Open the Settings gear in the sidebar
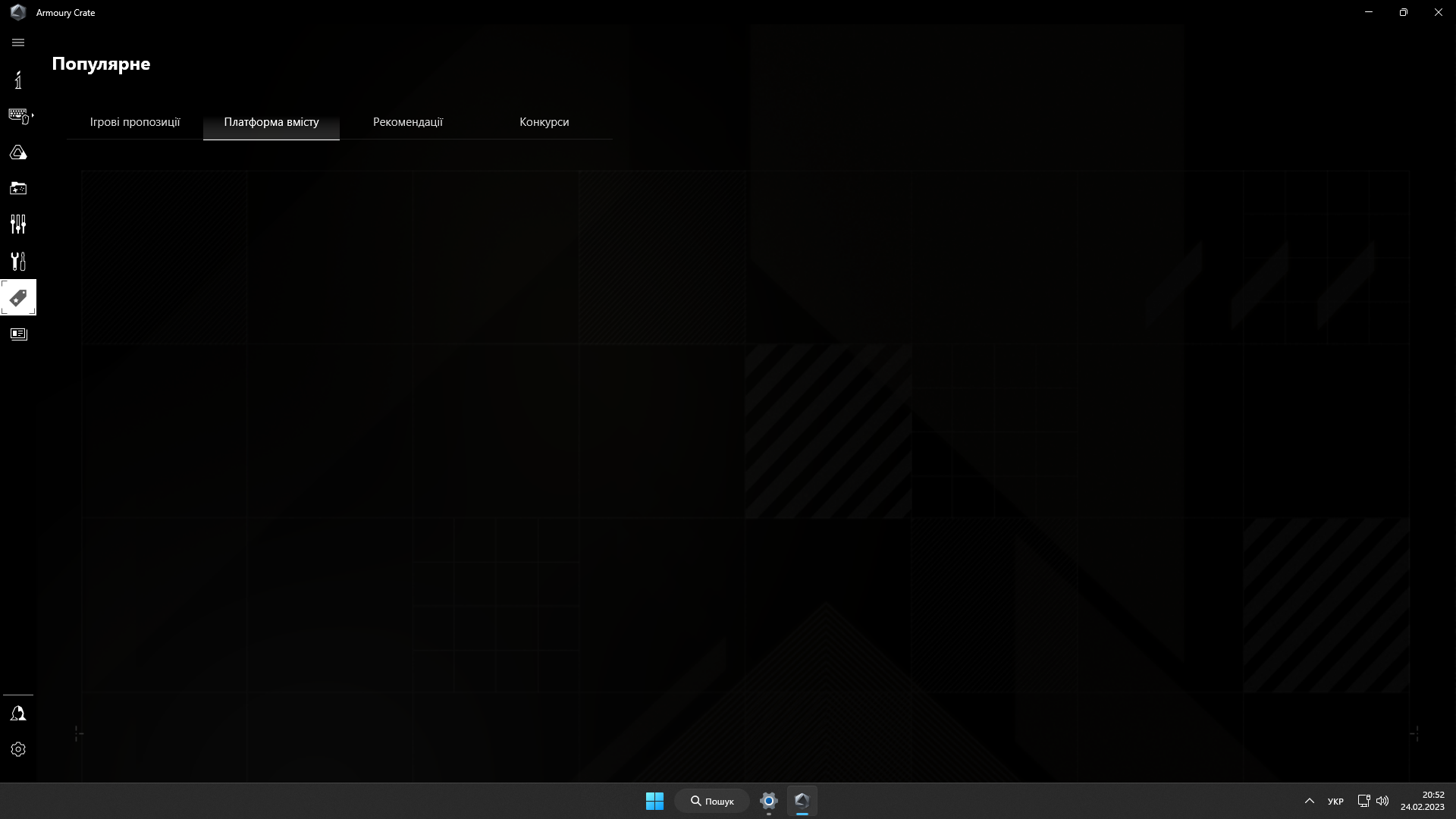Screen dimensions: 1456x819 (18, 749)
